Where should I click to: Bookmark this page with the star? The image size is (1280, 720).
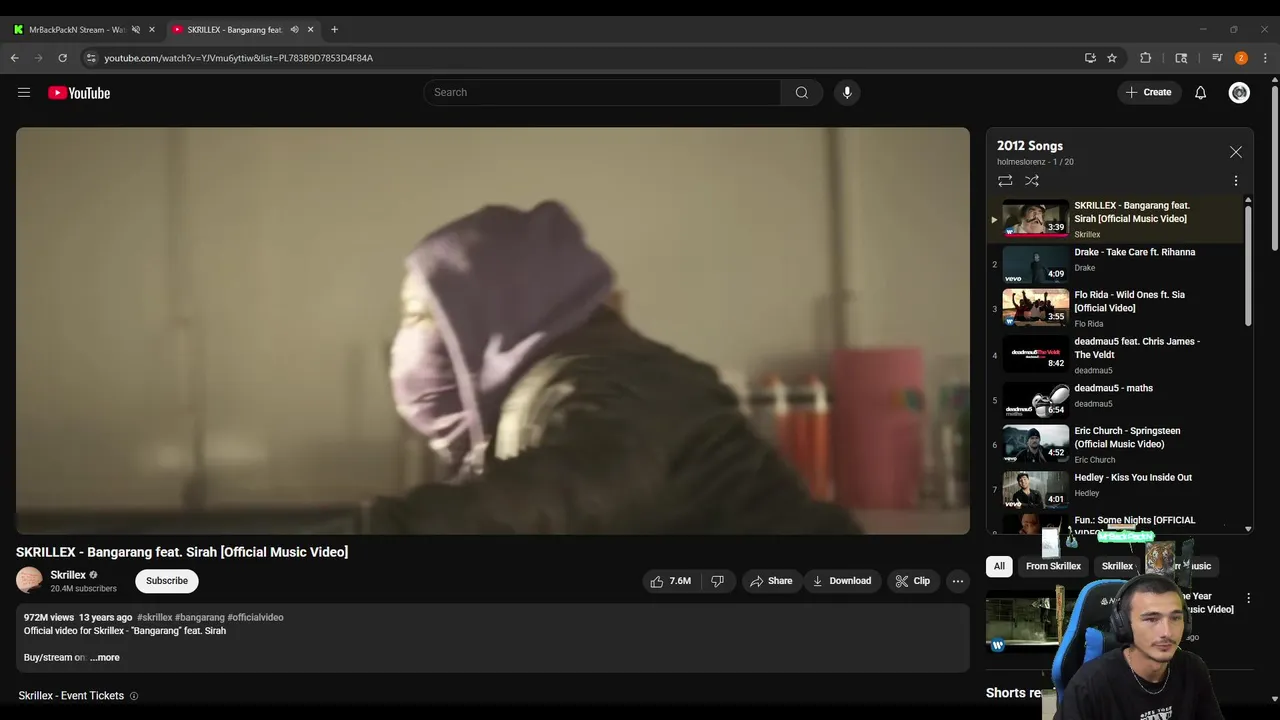(x=1112, y=58)
